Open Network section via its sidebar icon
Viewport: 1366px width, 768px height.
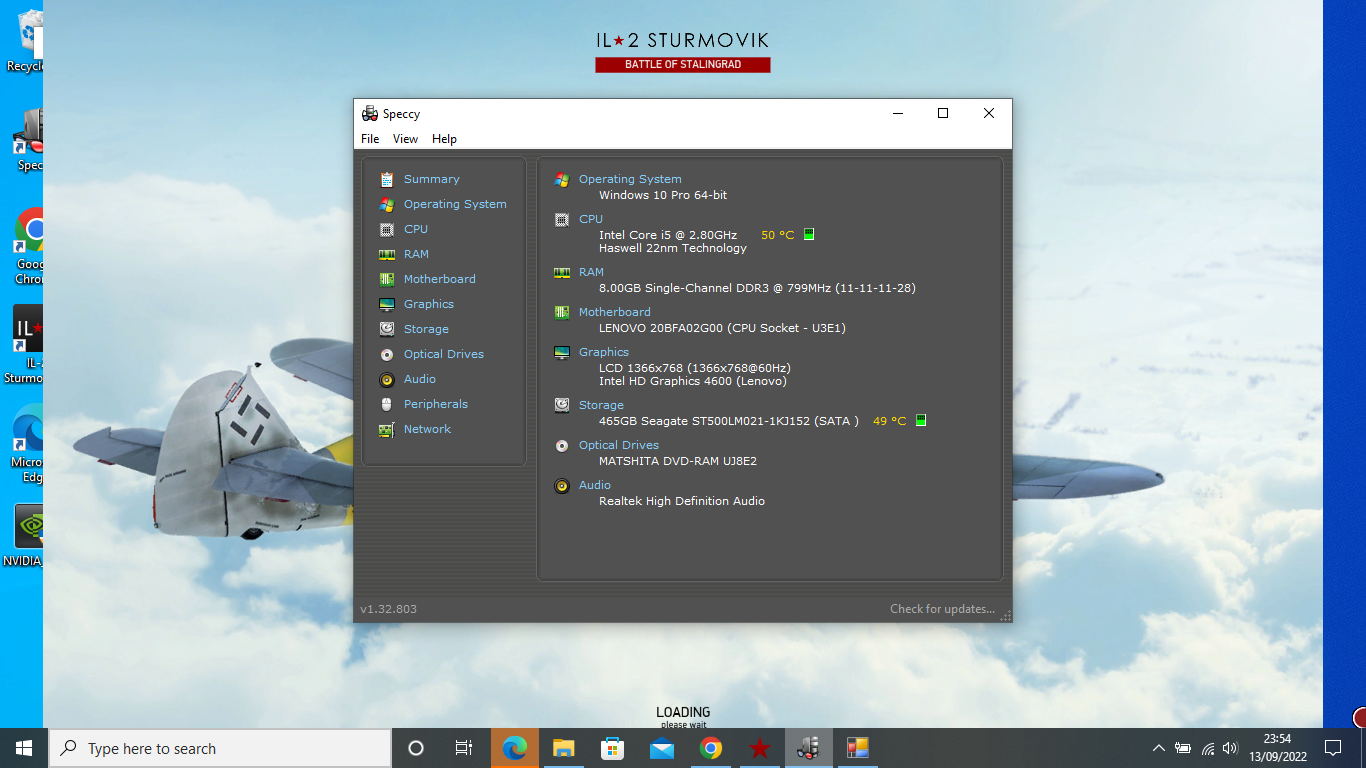click(387, 430)
